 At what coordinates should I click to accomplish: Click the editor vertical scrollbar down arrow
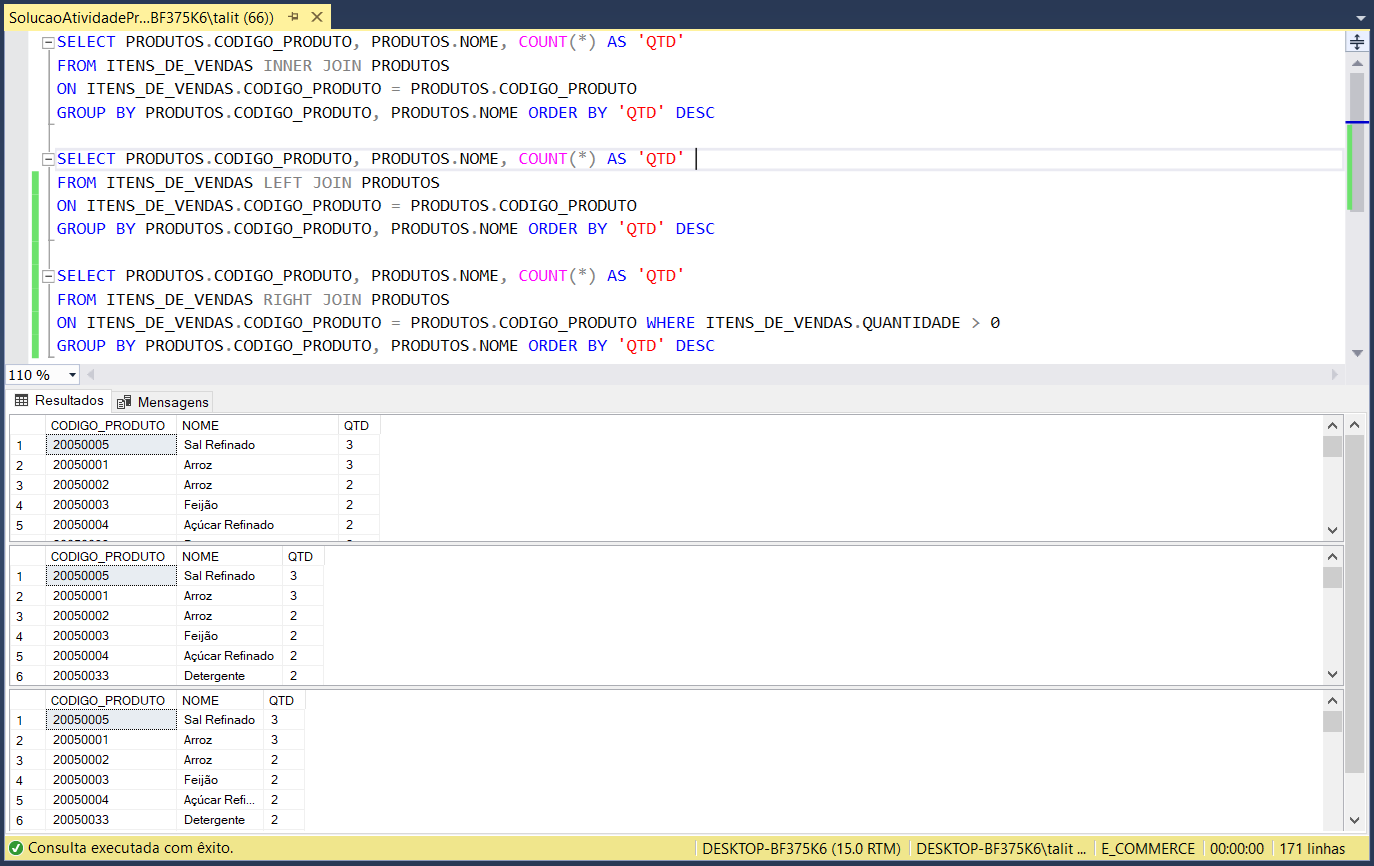point(1357,353)
